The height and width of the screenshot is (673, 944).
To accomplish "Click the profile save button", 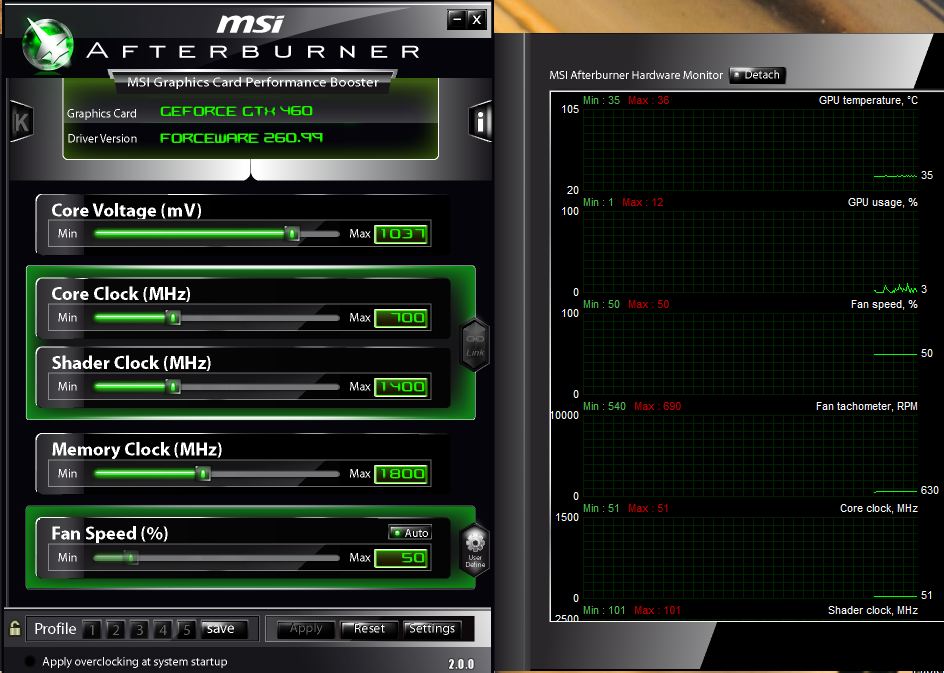I will click(223, 629).
